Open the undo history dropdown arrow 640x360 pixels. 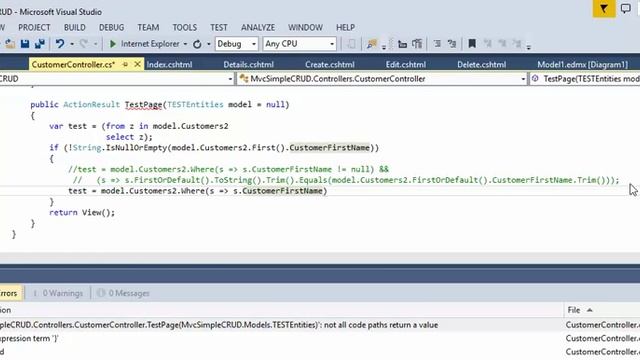click(x=72, y=44)
